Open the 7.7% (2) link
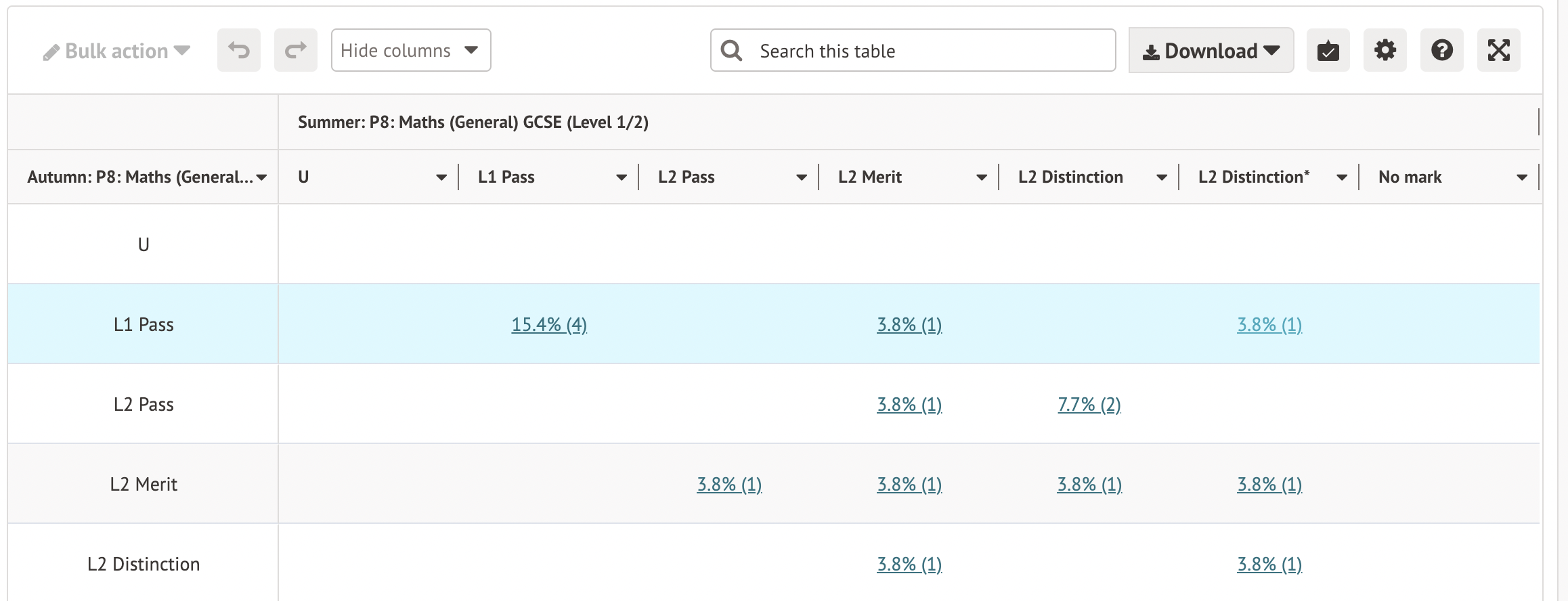The width and height of the screenshot is (1568, 601). [x=1089, y=405]
